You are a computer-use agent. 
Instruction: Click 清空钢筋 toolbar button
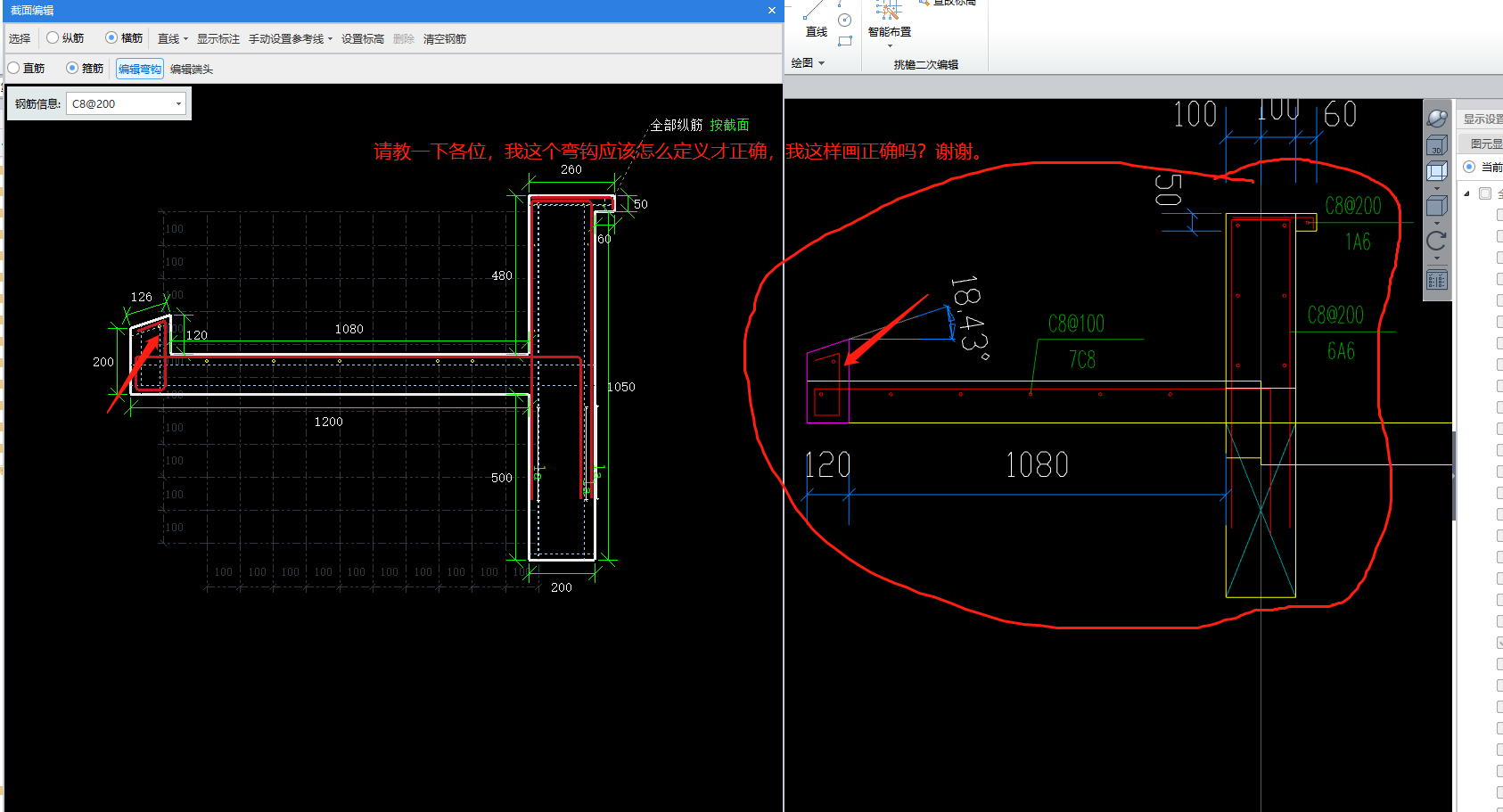[x=445, y=39]
